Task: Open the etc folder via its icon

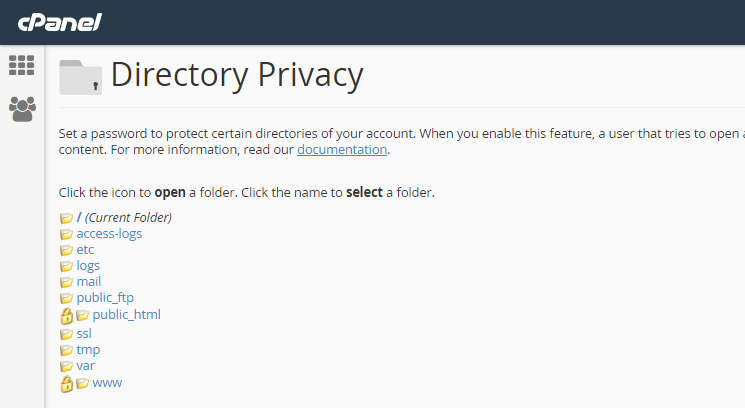Action: 66,250
